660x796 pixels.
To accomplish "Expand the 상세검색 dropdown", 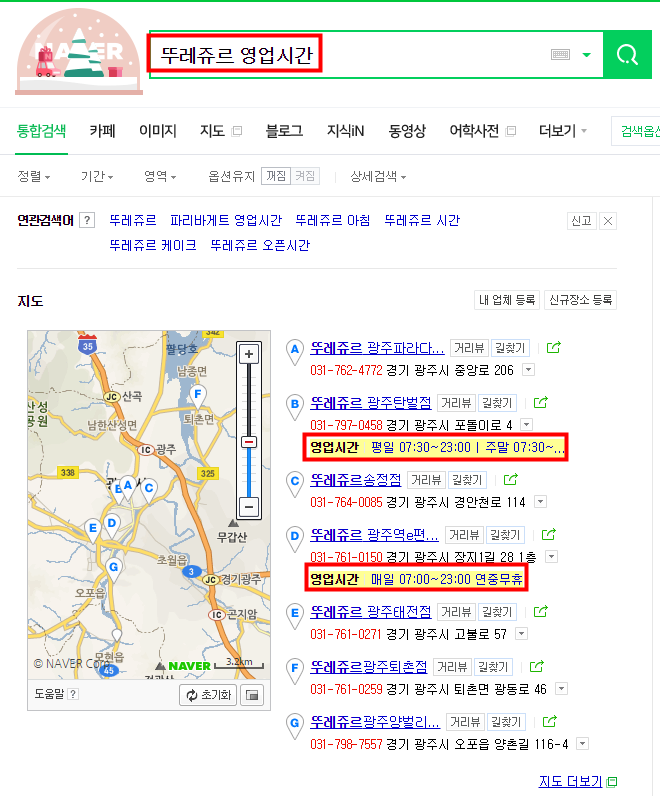I will 378,177.
